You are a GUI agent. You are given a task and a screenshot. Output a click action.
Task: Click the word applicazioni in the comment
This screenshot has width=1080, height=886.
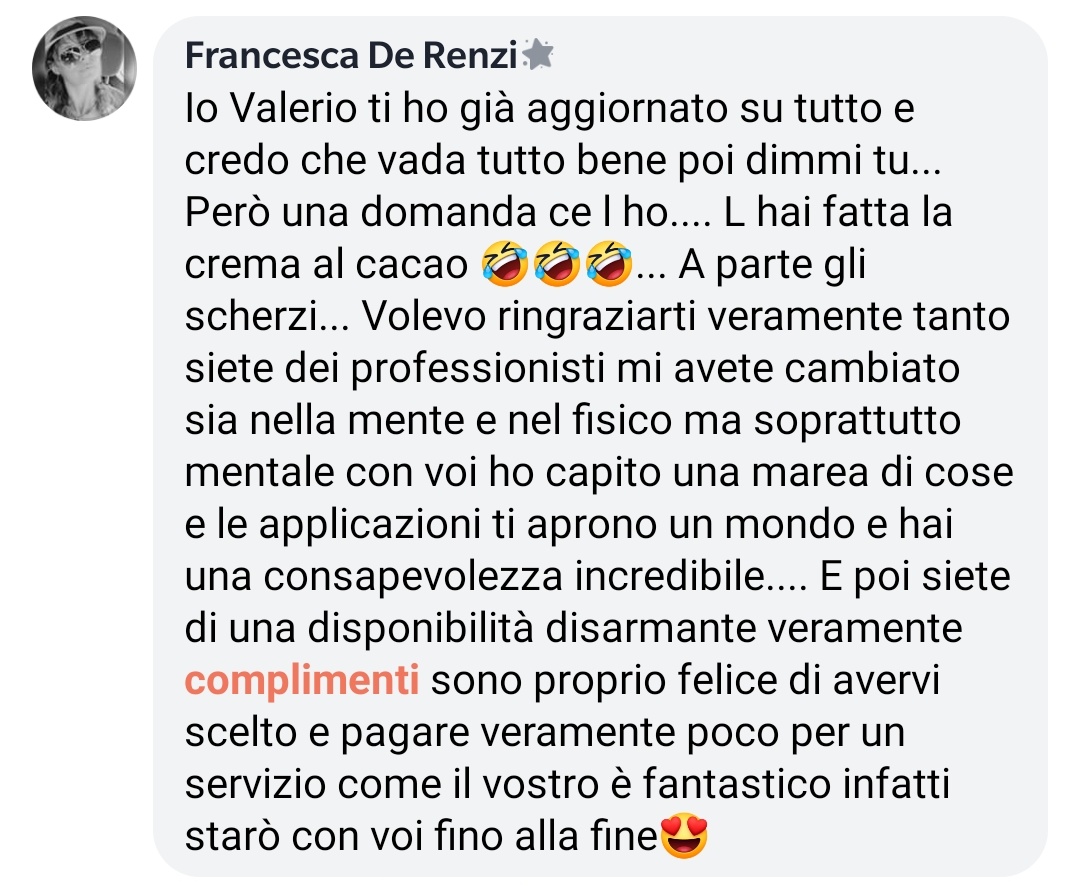pyautogui.click(x=370, y=525)
